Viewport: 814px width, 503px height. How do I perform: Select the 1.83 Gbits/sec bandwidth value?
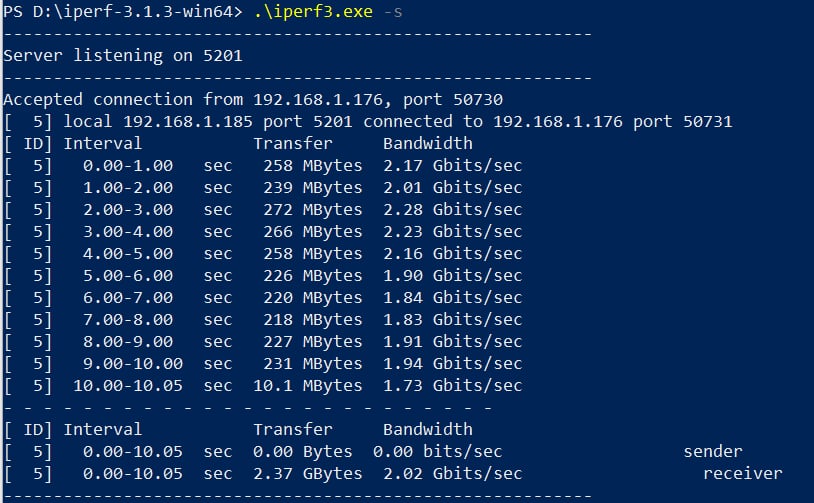point(452,320)
